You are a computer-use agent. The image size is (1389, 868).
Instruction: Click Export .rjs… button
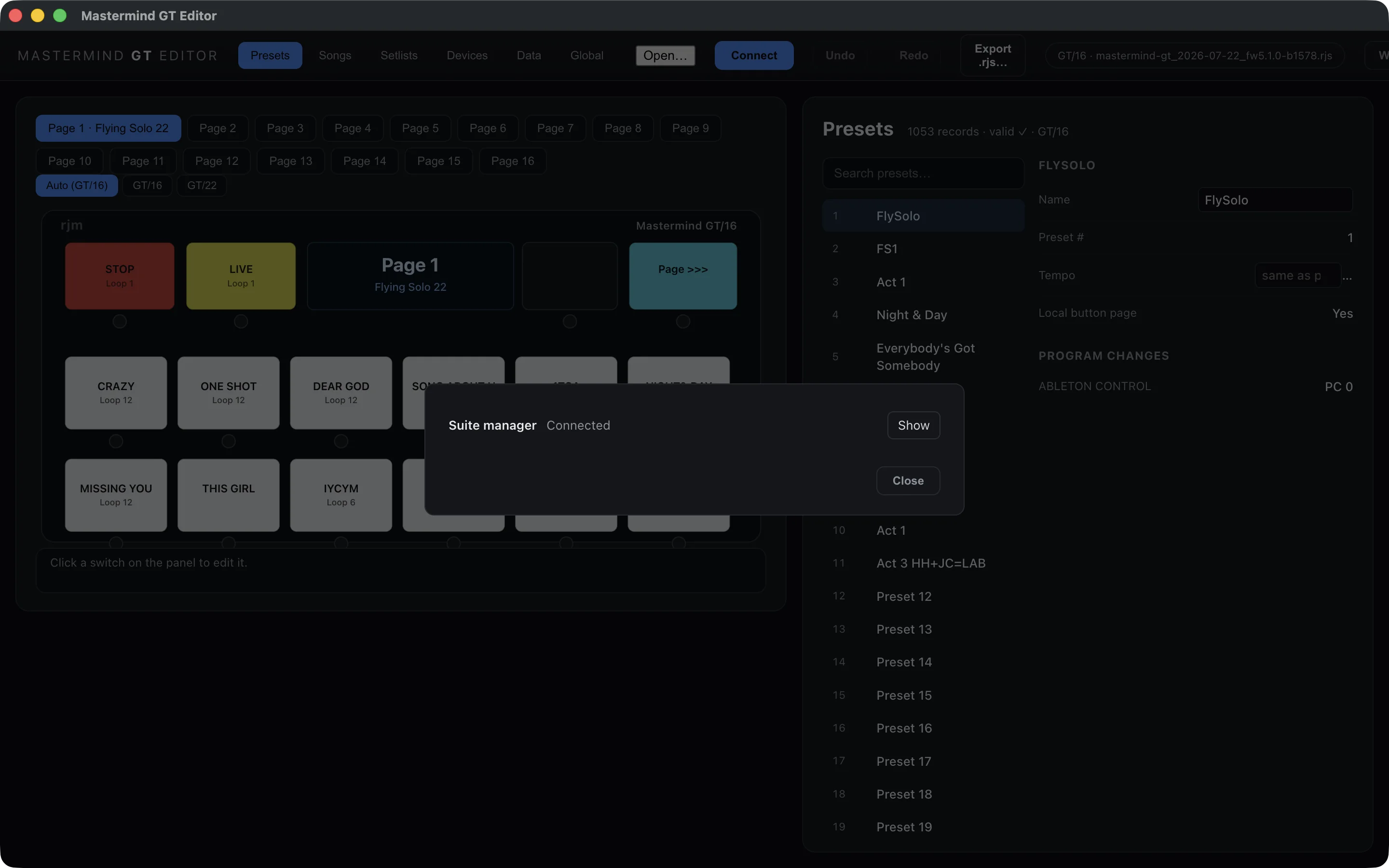coord(993,55)
